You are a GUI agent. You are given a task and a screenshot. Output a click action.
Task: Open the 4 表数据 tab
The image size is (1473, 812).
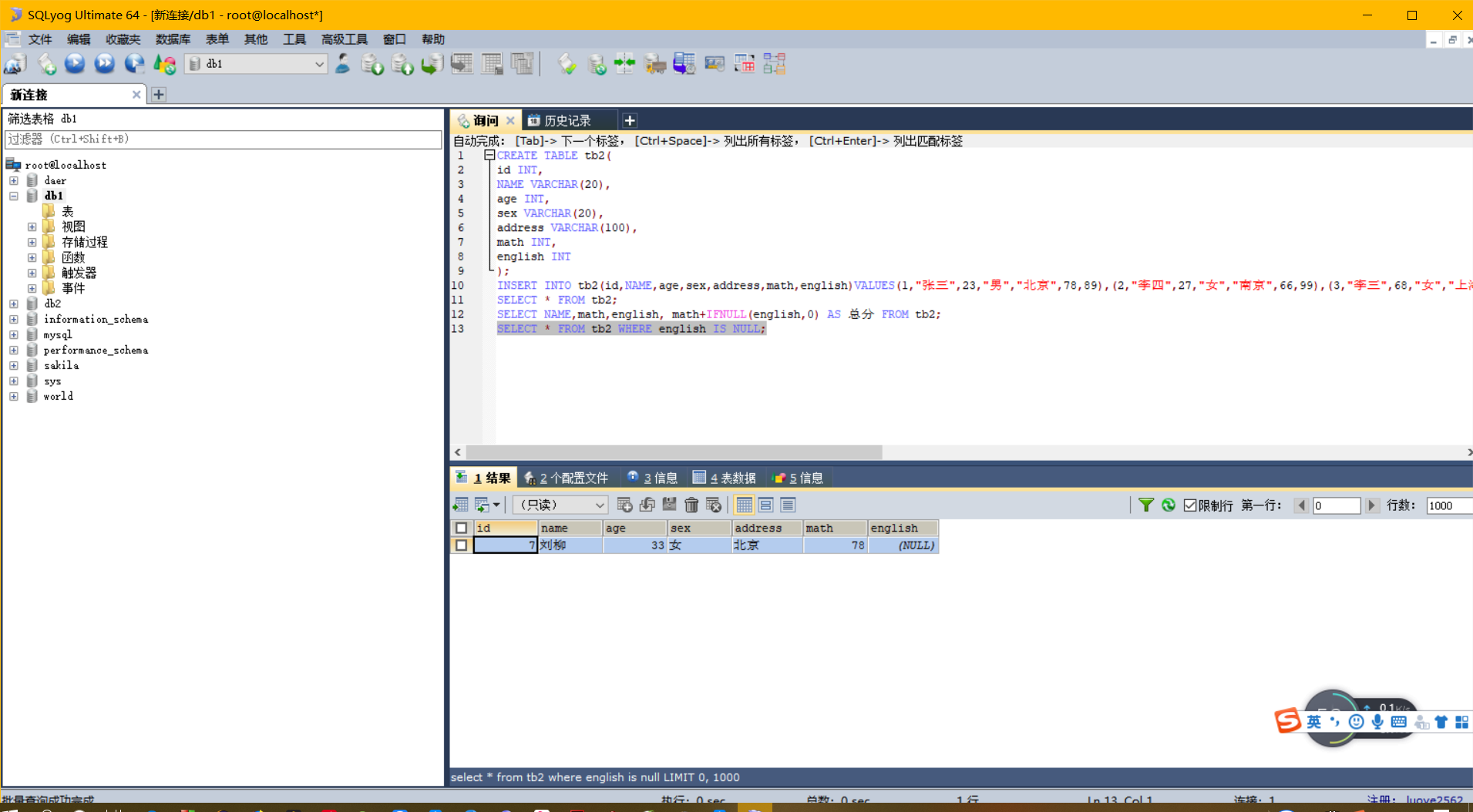(x=725, y=478)
